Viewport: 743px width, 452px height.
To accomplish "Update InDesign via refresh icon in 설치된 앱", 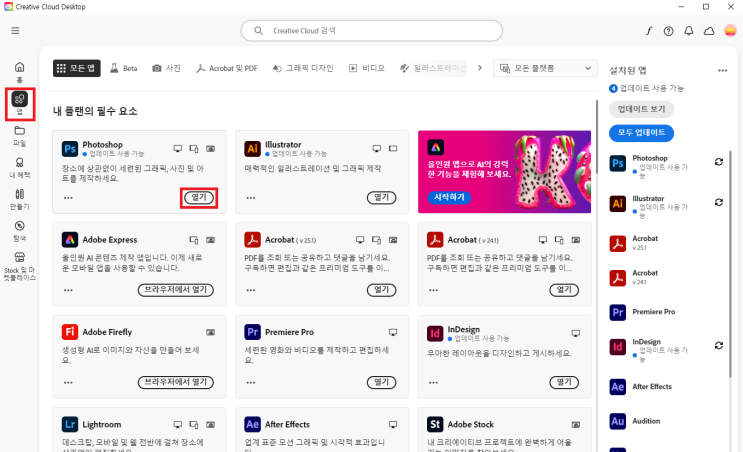I will coord(719,345).
